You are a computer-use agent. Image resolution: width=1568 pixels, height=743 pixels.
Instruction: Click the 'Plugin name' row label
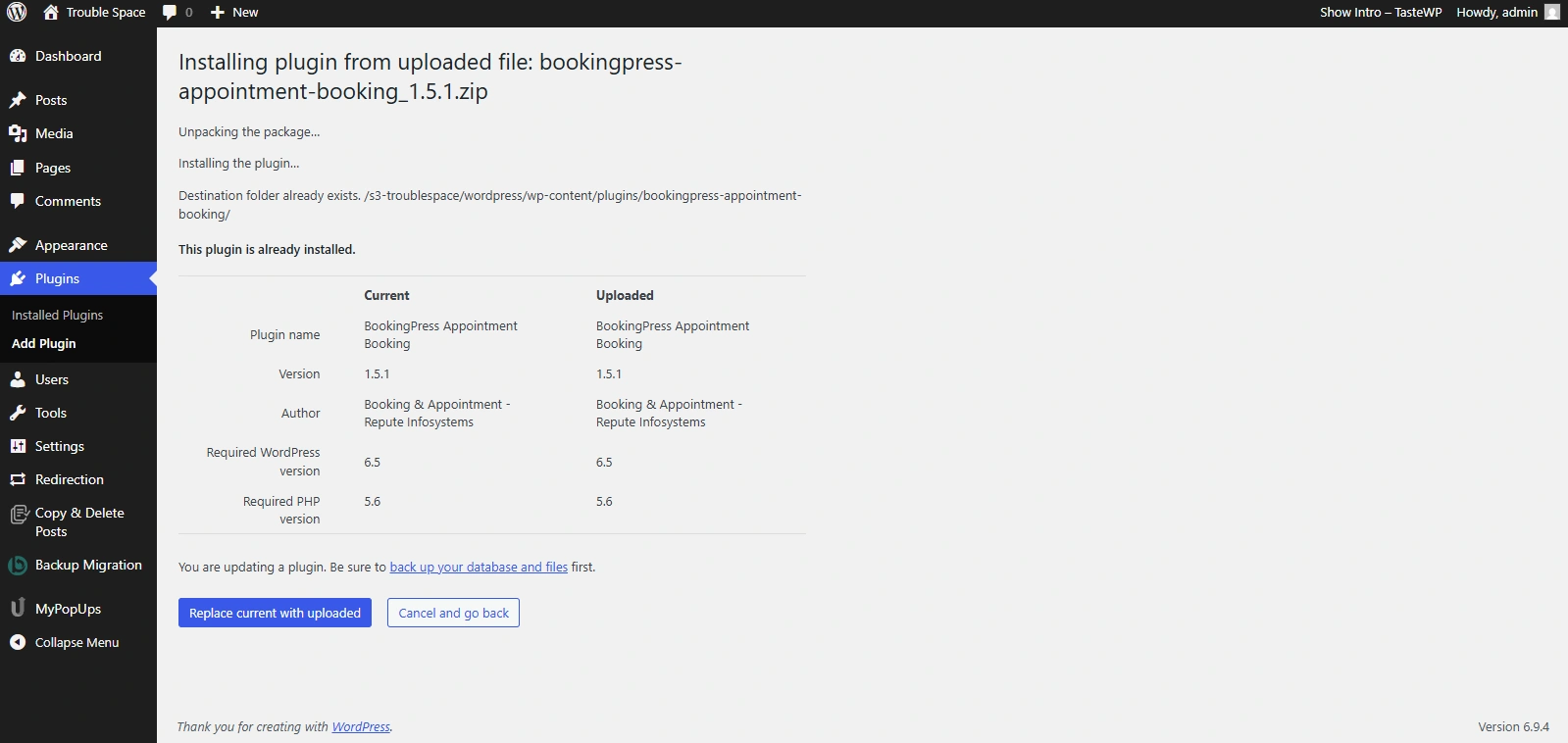click(x=284, y=334)
